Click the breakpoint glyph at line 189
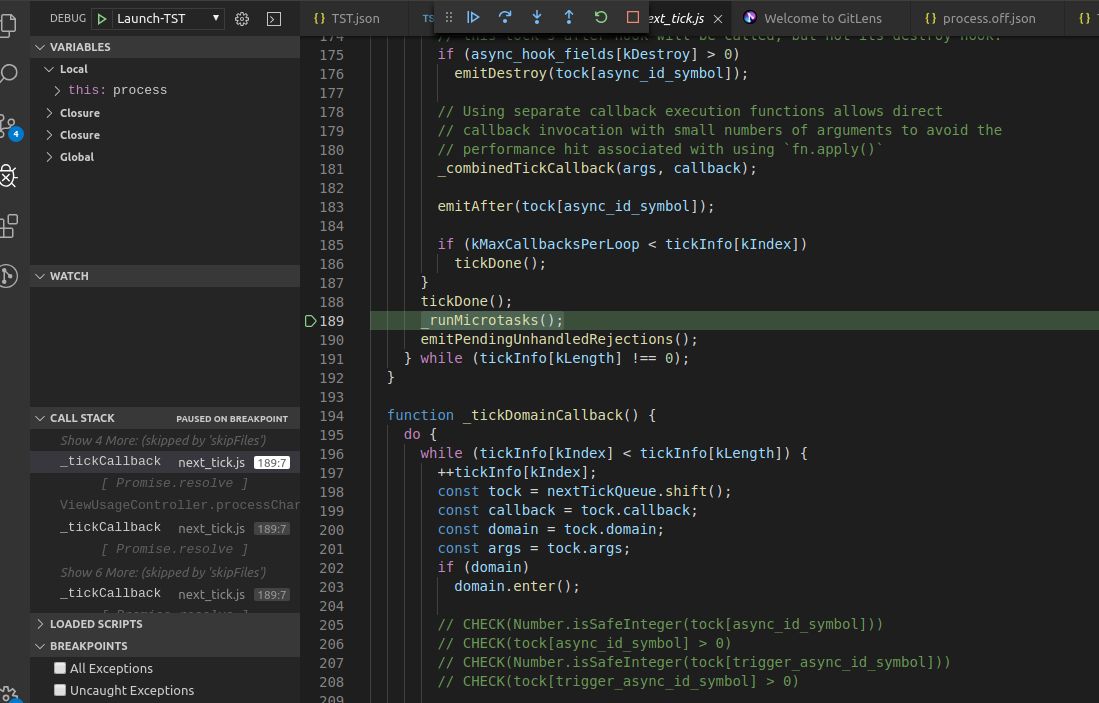Viewport: 1099px width, 703px height. point(310,321)
